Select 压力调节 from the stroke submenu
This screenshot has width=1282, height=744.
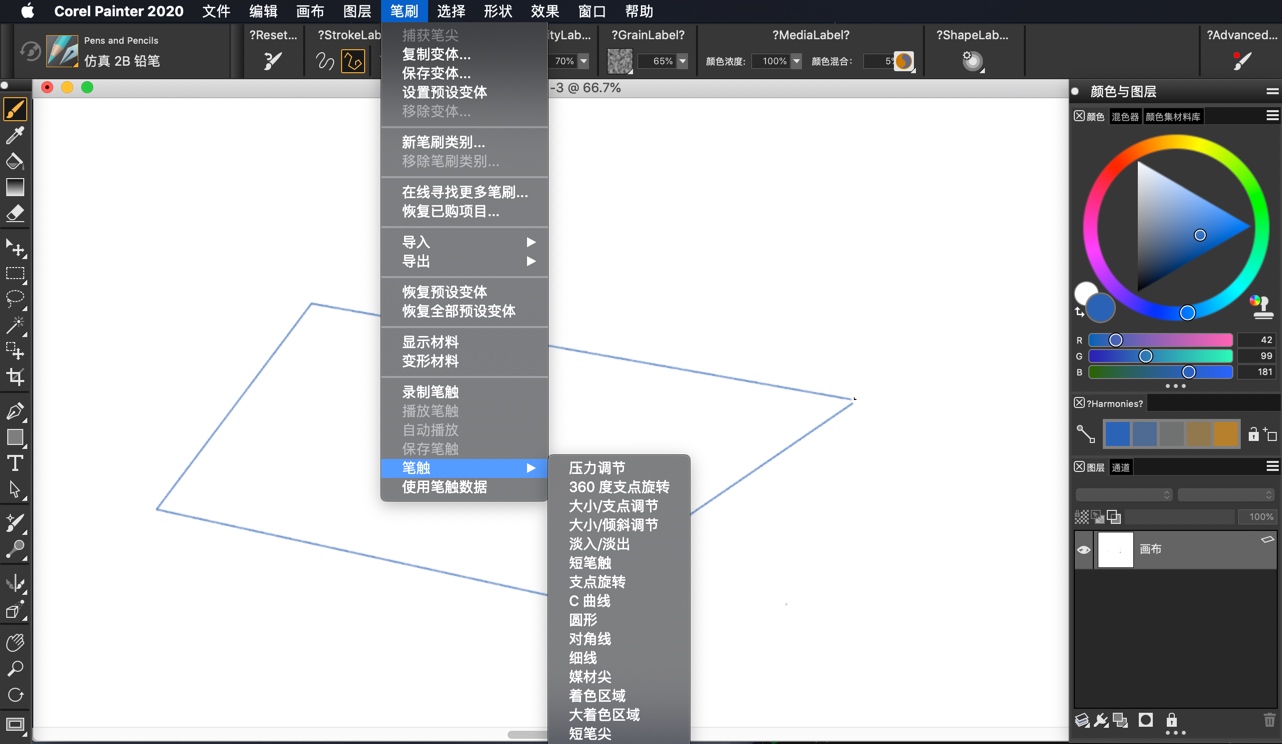tap(596, 467)
